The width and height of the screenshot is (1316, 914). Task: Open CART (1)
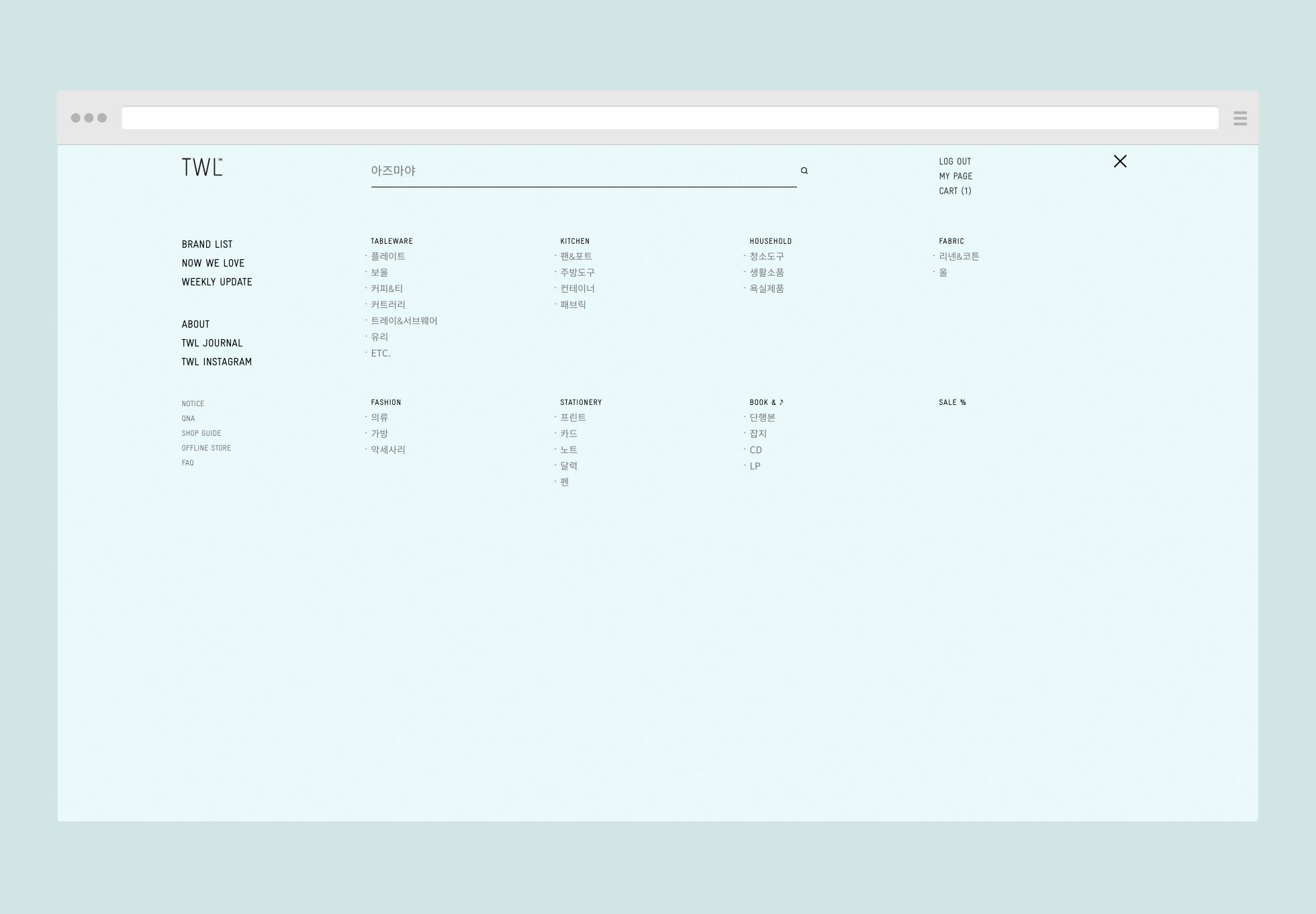pos(954,191)
